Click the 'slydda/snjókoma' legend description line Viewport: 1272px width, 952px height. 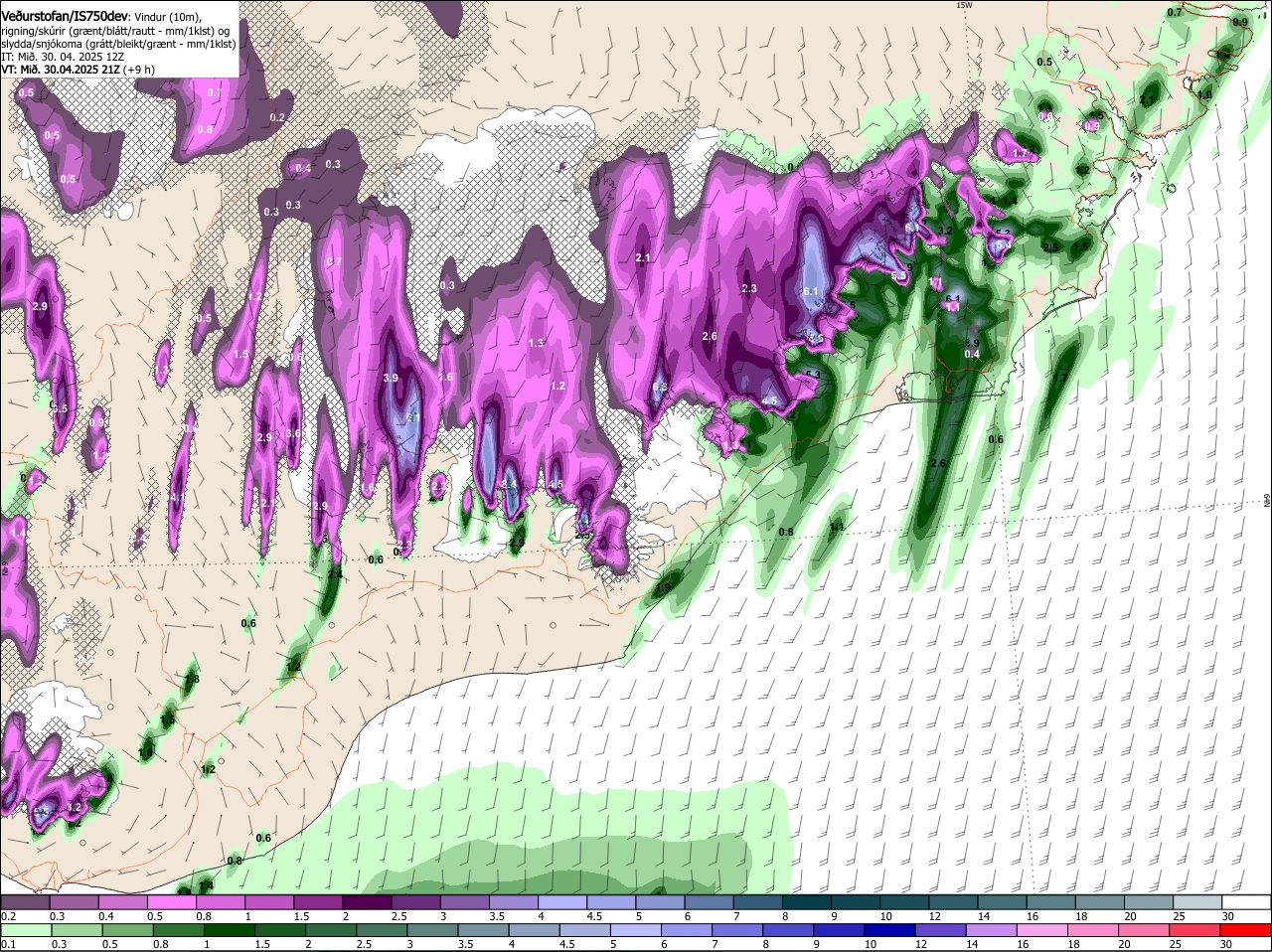tap(118, 44)
